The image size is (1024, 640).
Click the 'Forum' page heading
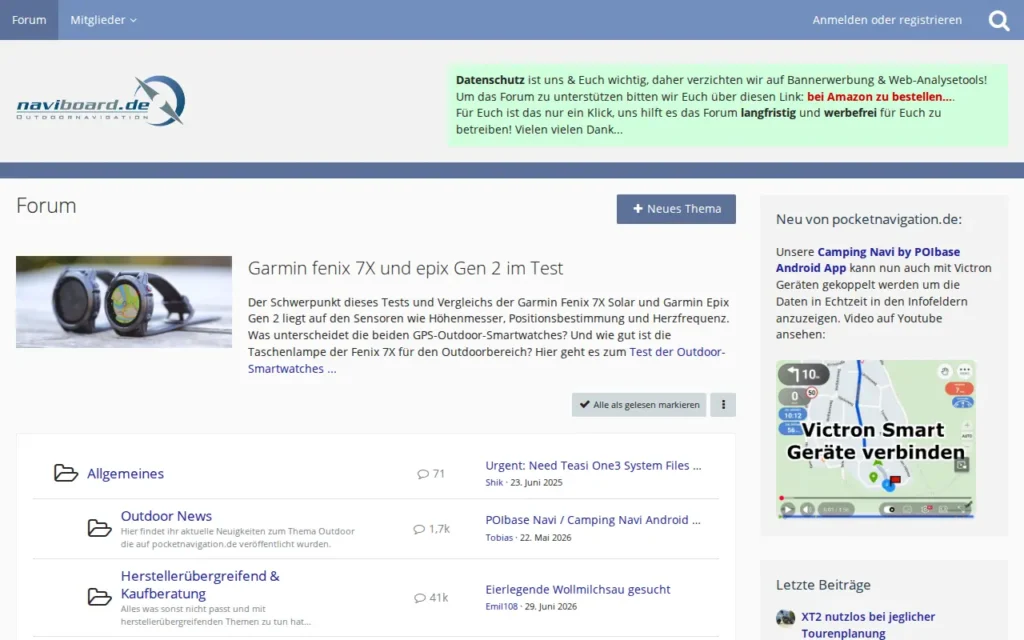[x=46, y=206]
